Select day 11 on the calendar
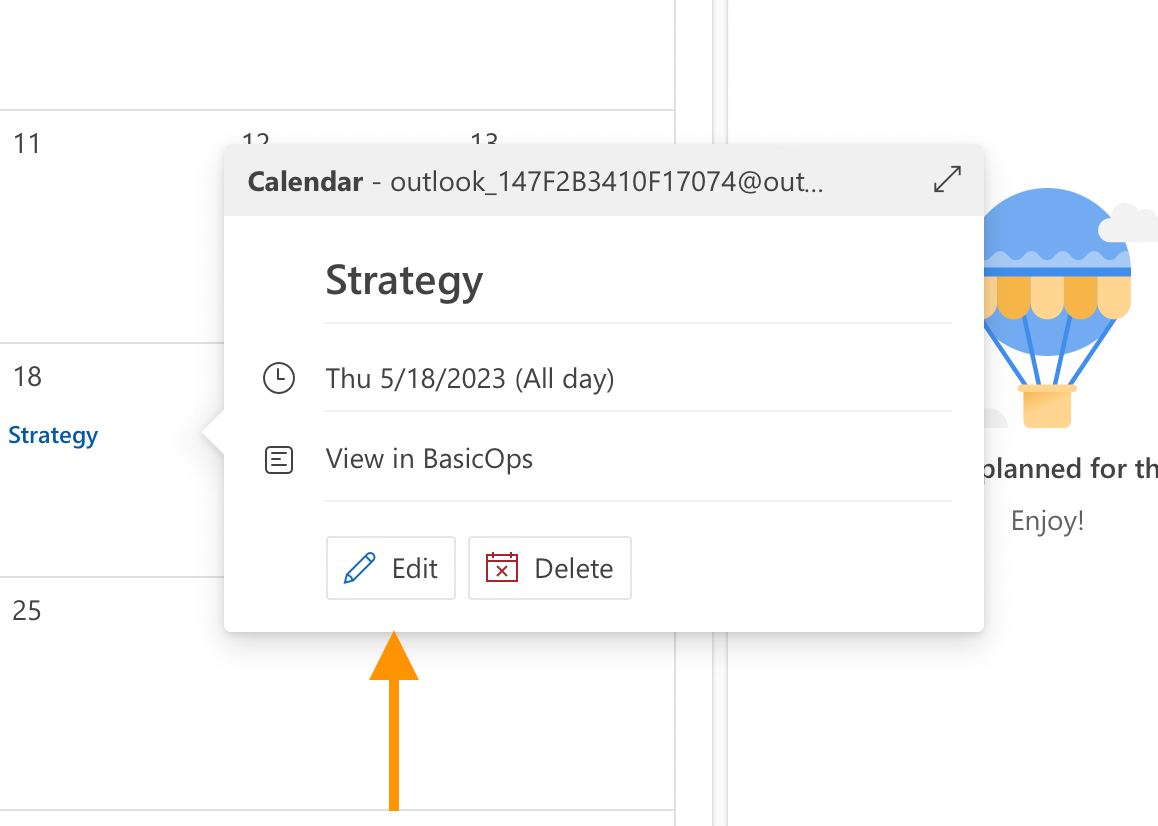1158x826 pixels. 28,143
